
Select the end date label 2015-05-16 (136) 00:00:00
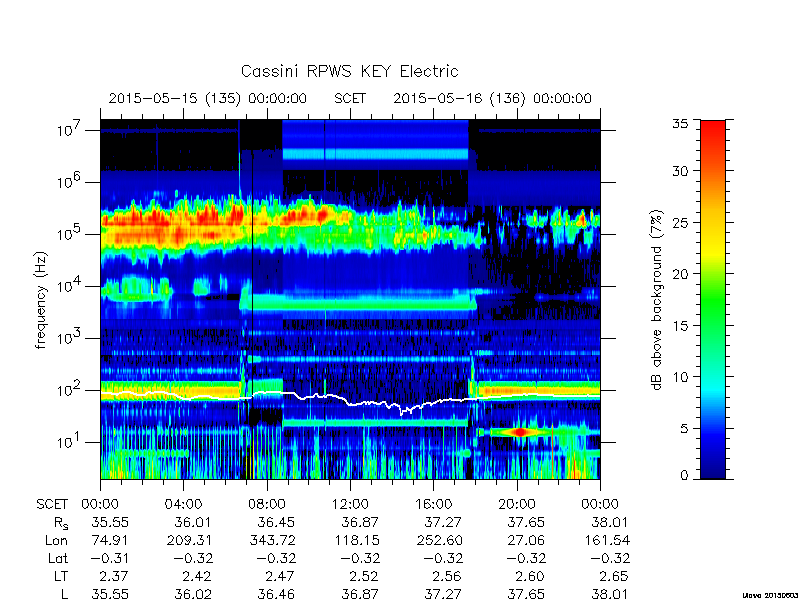click(x=492, y=98)
